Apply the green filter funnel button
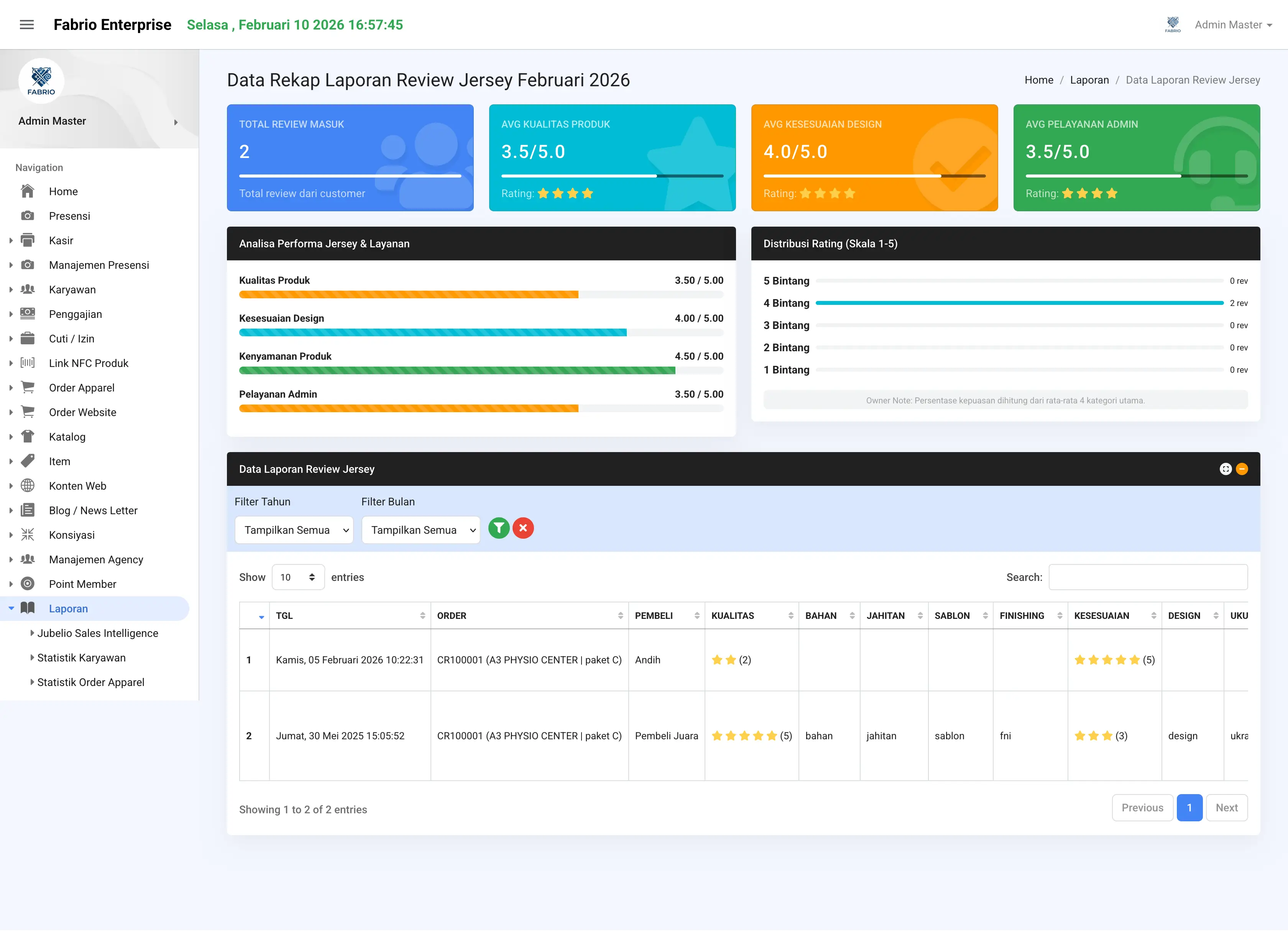Image resolution: width=1288 pixels, height=931 pixels. click(x=499, y=528)
